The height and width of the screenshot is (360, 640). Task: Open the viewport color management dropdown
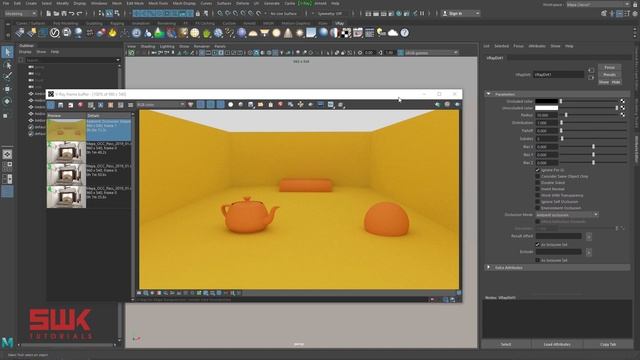[x=431, y=53]
